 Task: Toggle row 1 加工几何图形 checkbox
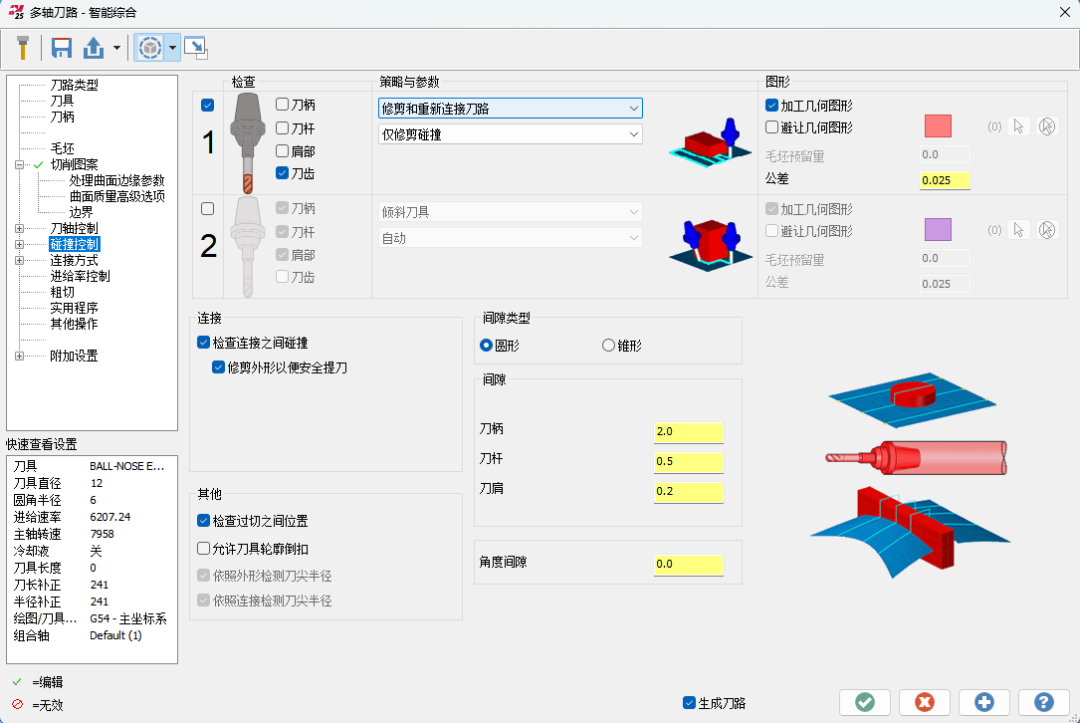771,105
